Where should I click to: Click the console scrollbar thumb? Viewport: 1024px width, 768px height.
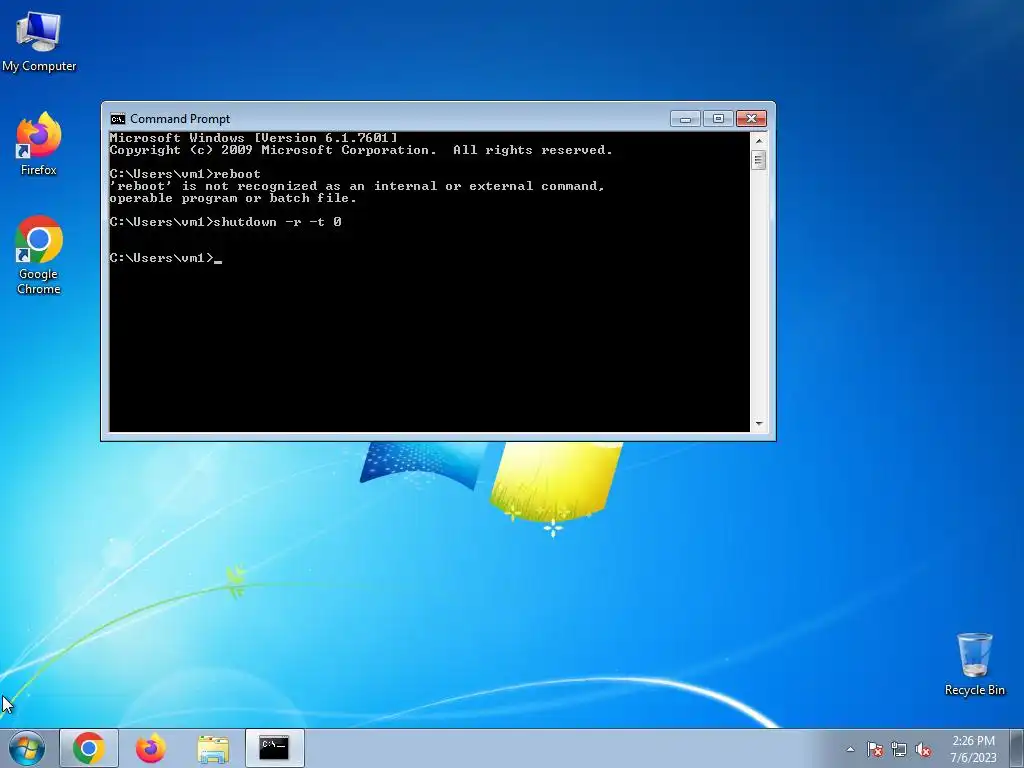point(758,160)
